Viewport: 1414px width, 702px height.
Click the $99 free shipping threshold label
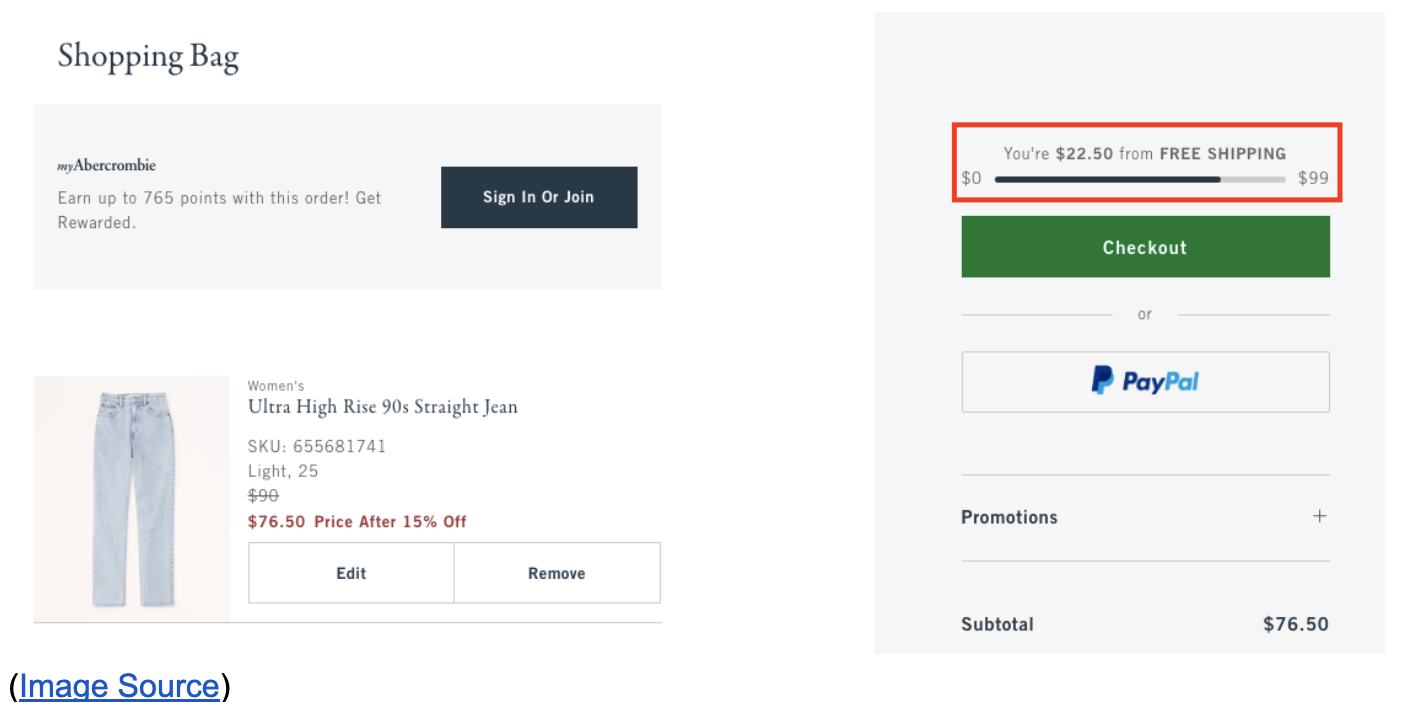click(x=1313, y=179)
